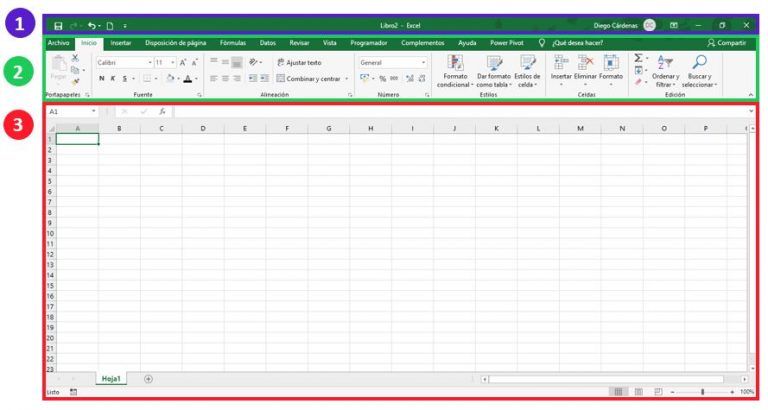The width and height of the screenshot is (768, 410).
Task: Click the AutoSum sigma icon
Action: pyautogui.click(x=638, y=59)
